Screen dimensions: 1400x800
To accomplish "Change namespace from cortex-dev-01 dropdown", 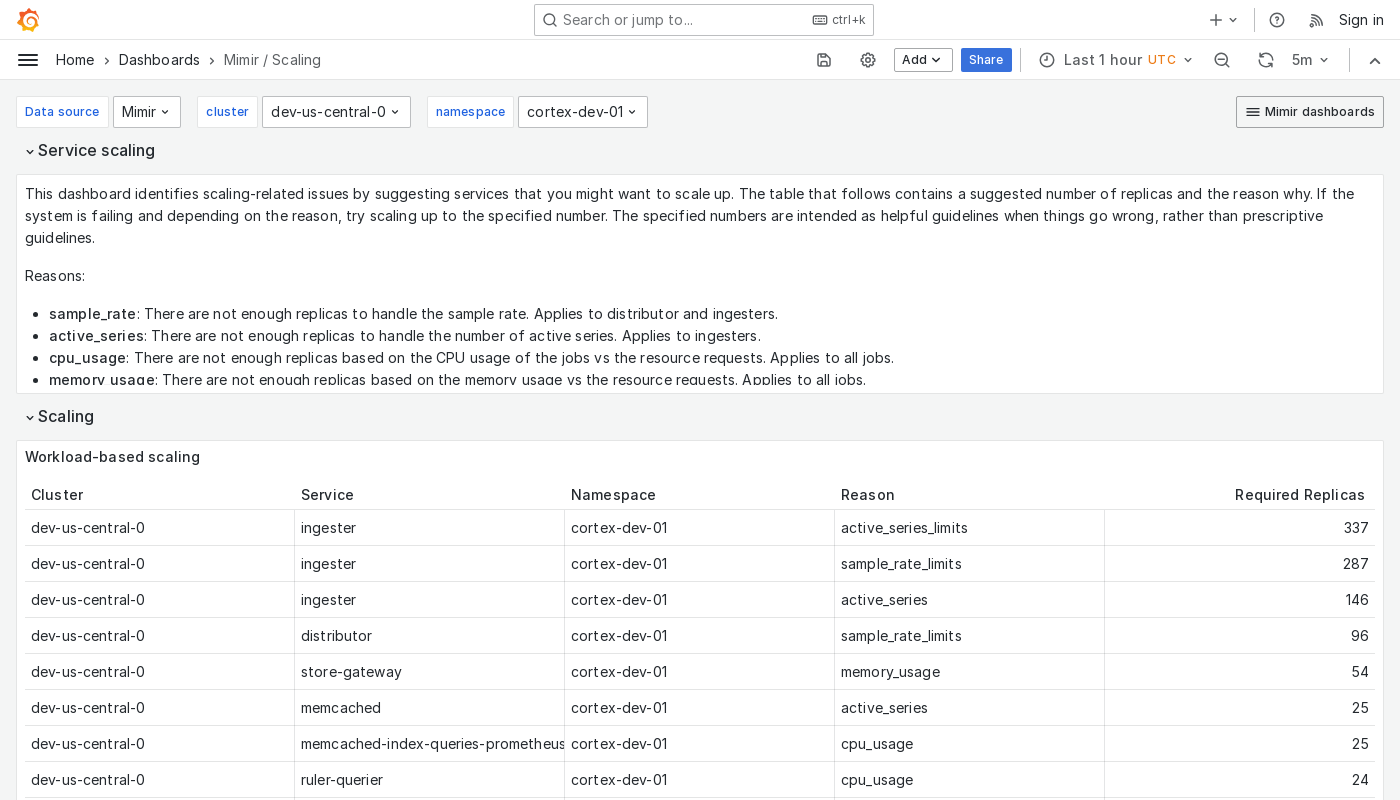I will (583, 112).
